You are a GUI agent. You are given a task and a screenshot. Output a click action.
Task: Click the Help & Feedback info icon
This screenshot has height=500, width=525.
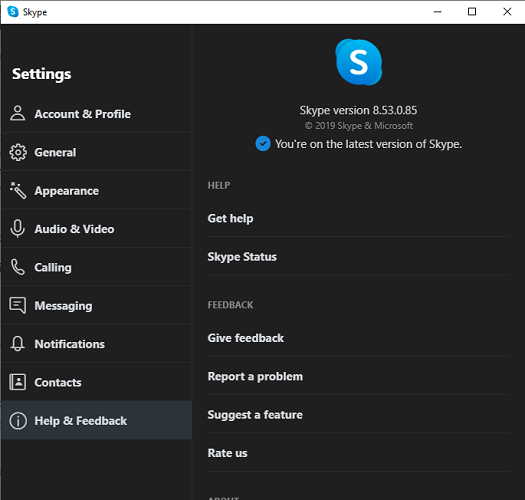(18, 421)
